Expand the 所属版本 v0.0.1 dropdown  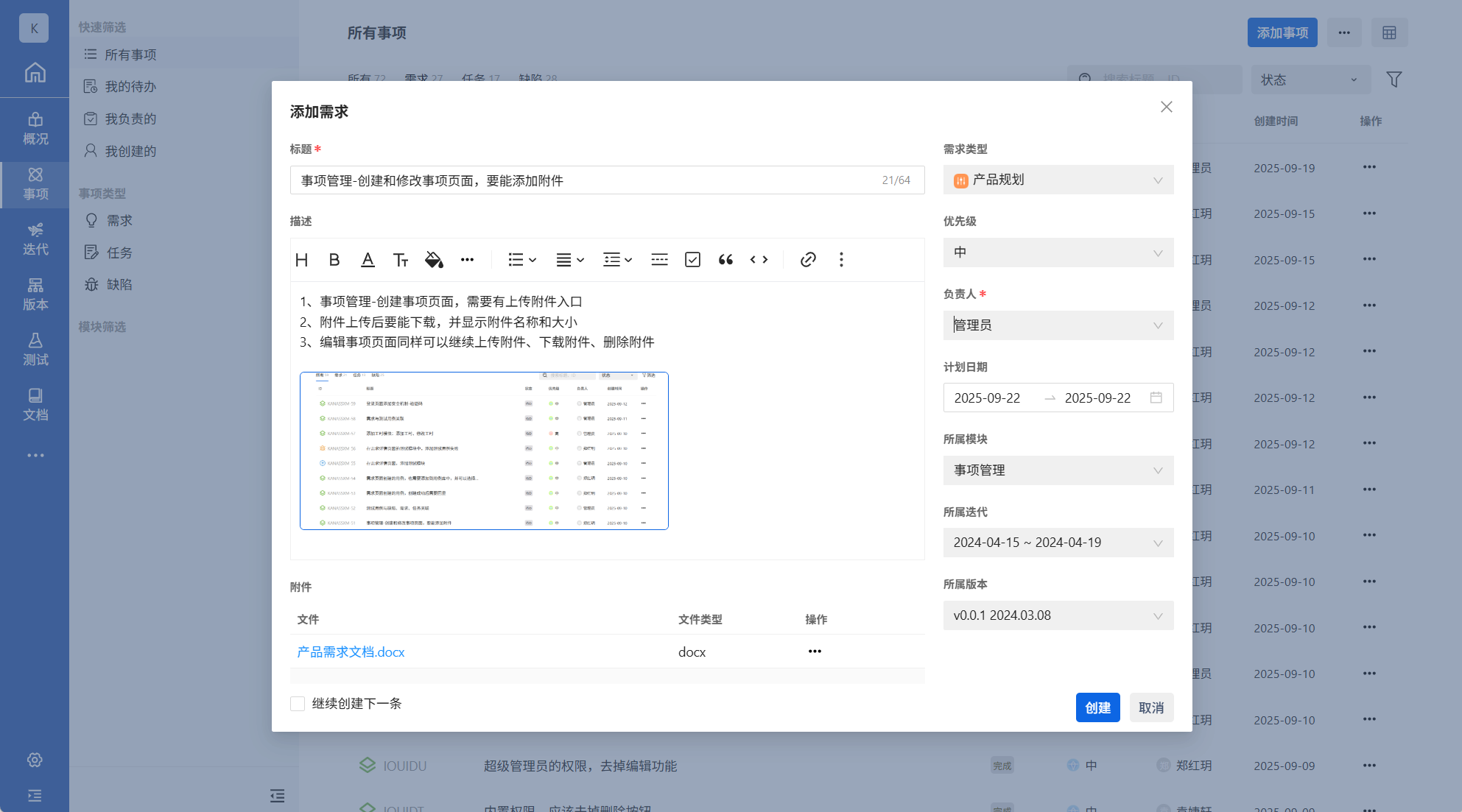[x=1058, y=615]
